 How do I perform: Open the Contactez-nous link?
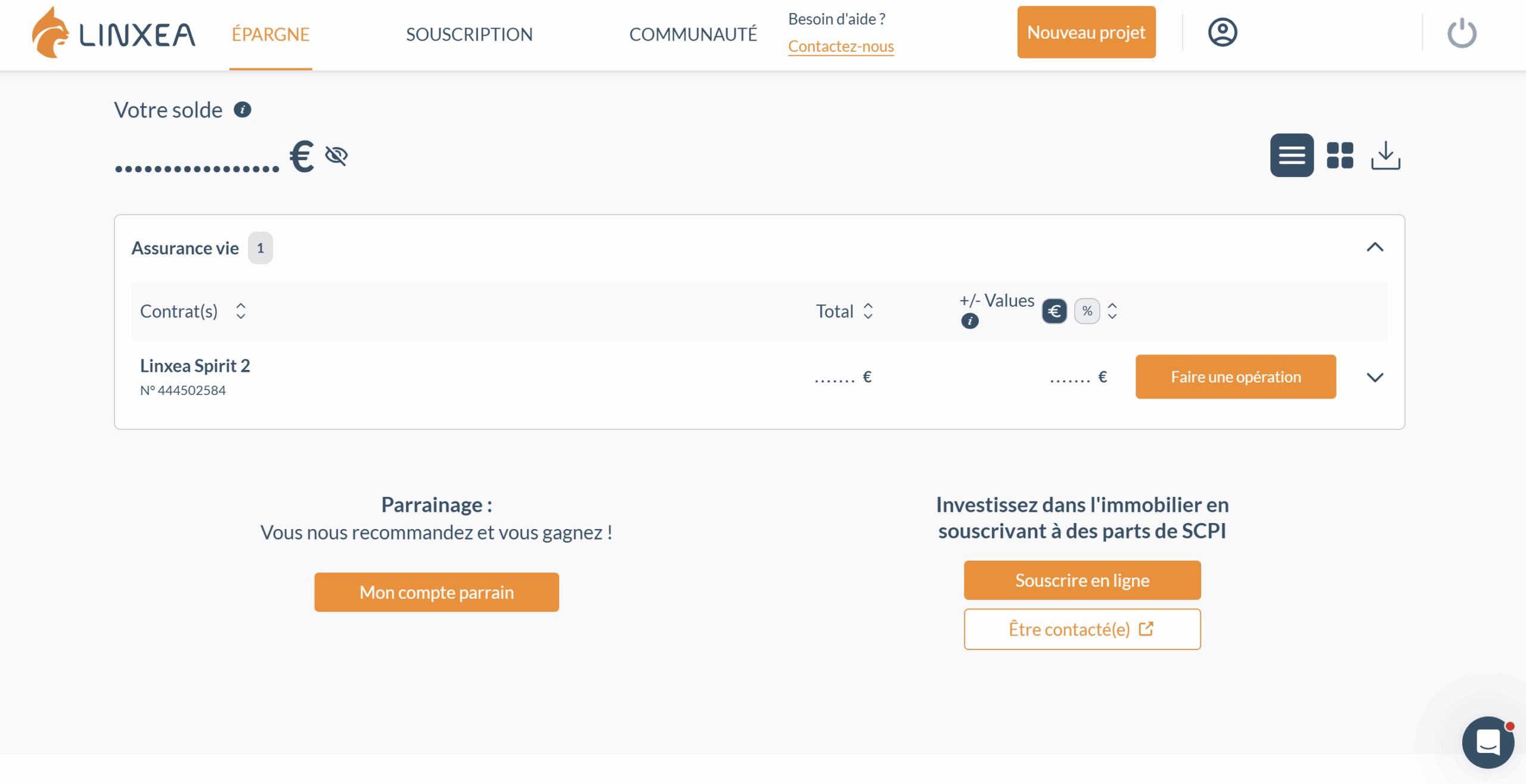(x=840, y=46)
